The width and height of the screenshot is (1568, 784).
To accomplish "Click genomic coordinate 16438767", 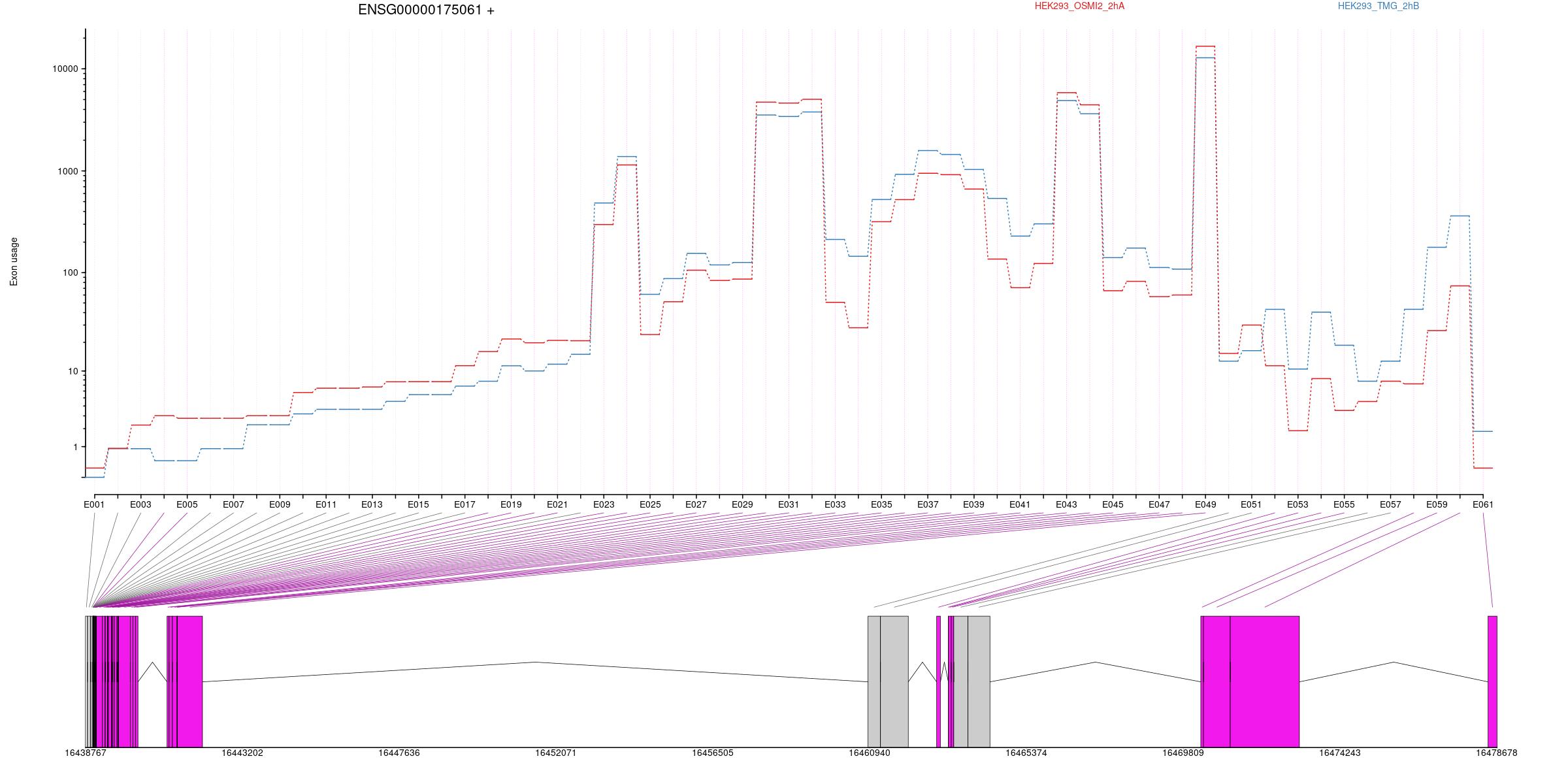I will (x=86, y=753).
